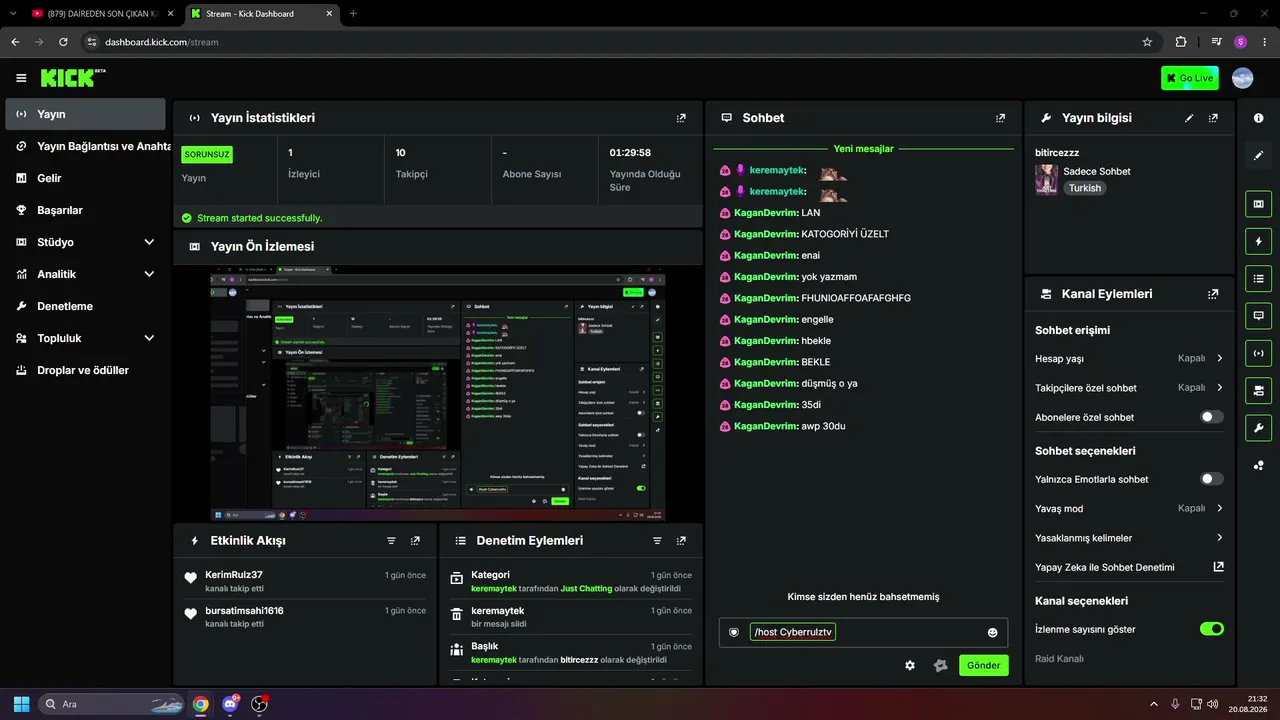Click the info icon in right rail
The image size is (1280, 720).
point(1258,118)
